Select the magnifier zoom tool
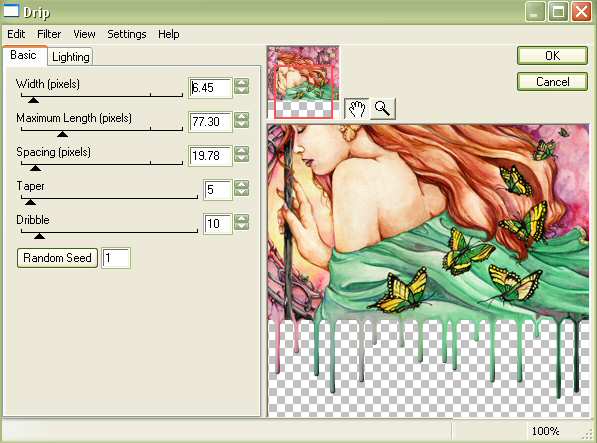 [383, 109]
